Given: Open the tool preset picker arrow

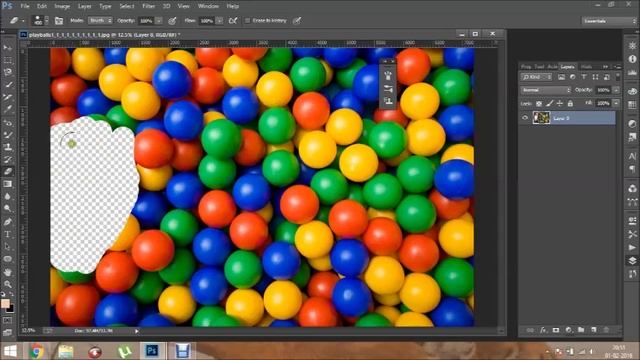Looking at the screenshot, I should [x=23, y=20].
